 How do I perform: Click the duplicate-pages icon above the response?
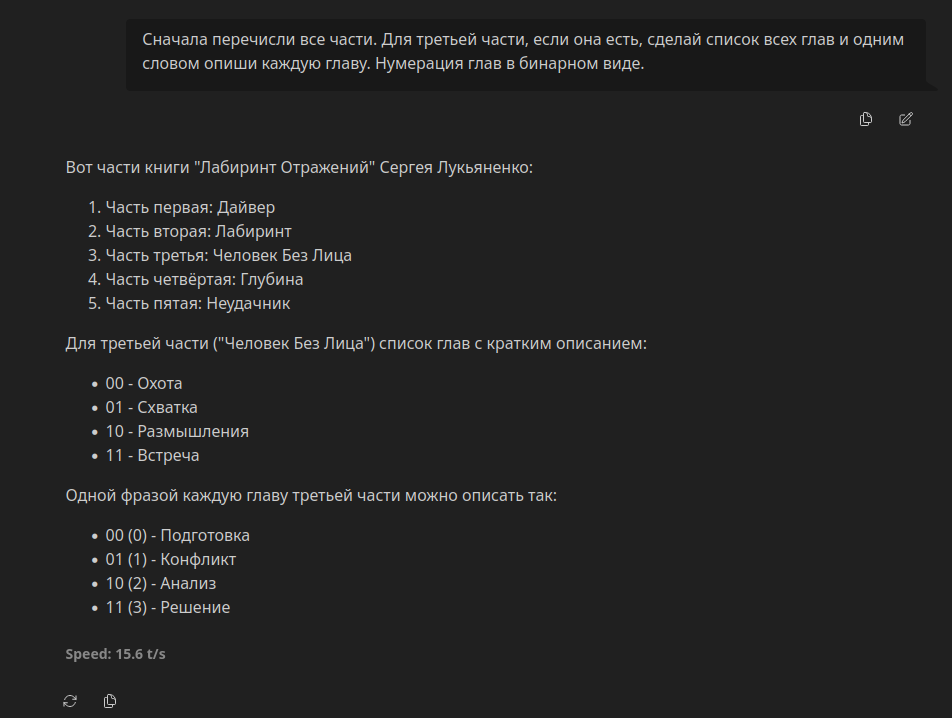(864, 119)
